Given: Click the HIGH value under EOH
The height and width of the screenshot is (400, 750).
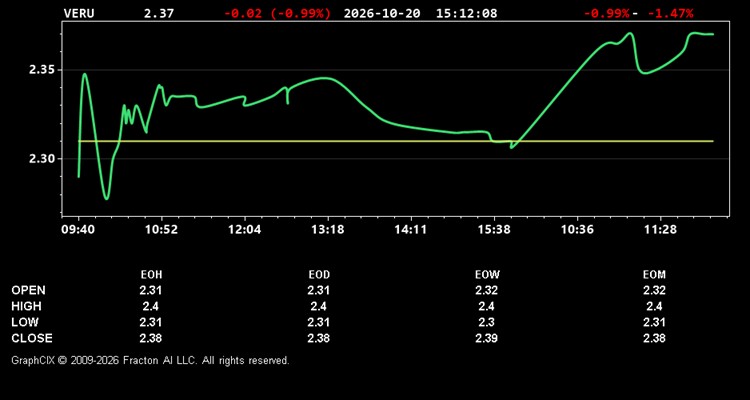Looking at the screenshot, I should (x=151, y=306).
